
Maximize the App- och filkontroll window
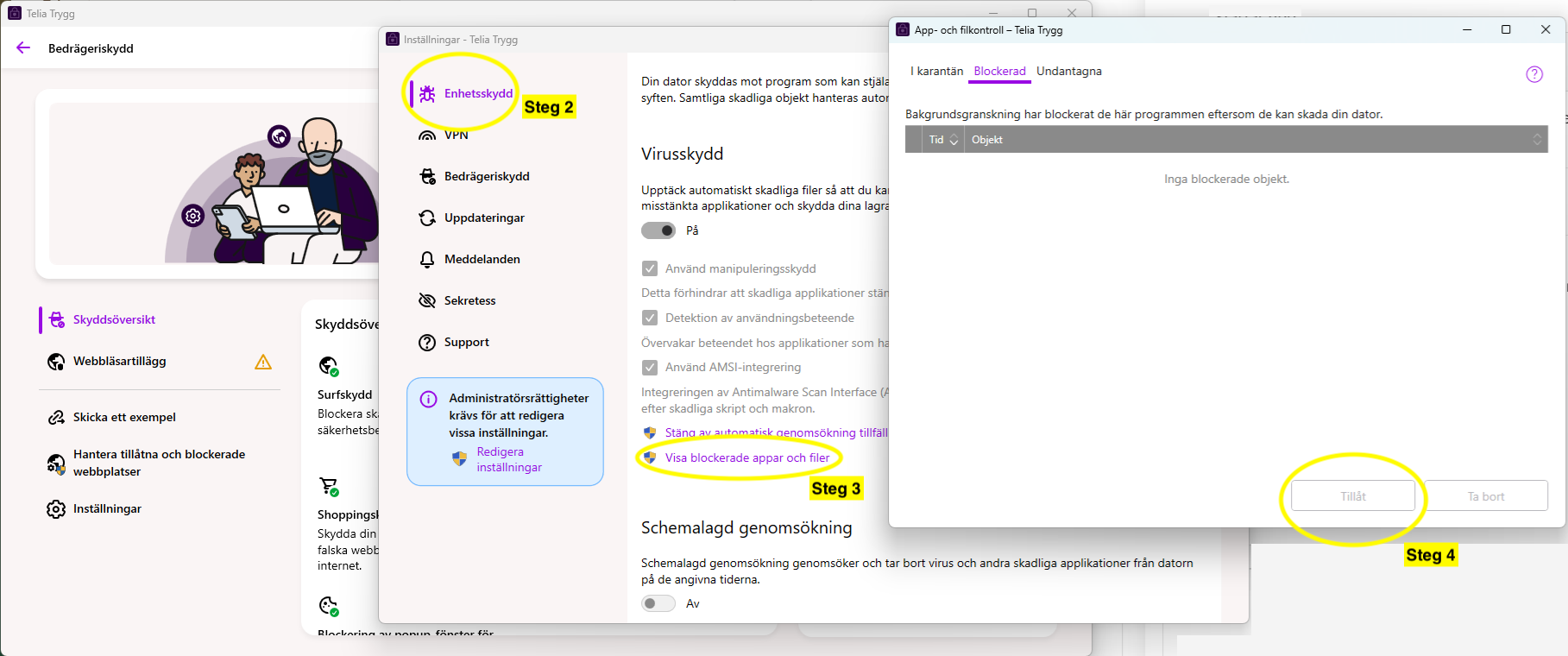[x=1506, y=29]
